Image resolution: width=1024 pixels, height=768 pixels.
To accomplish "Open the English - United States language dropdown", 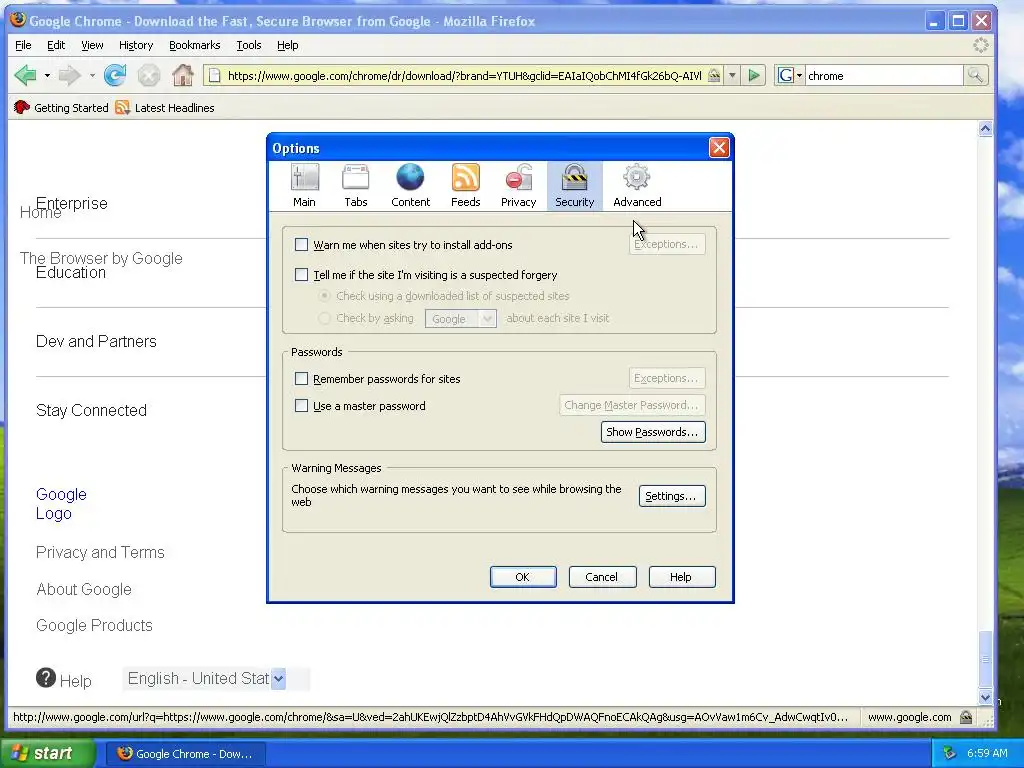I will pos(278,679).
